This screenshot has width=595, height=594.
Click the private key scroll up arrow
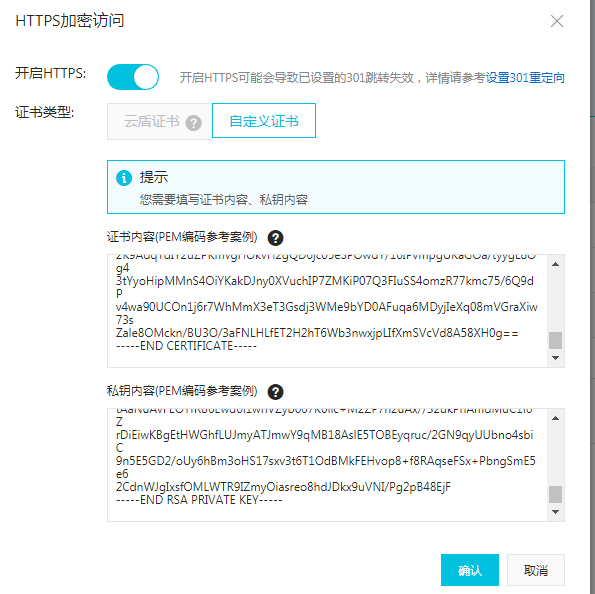click(x=556, y=418)
